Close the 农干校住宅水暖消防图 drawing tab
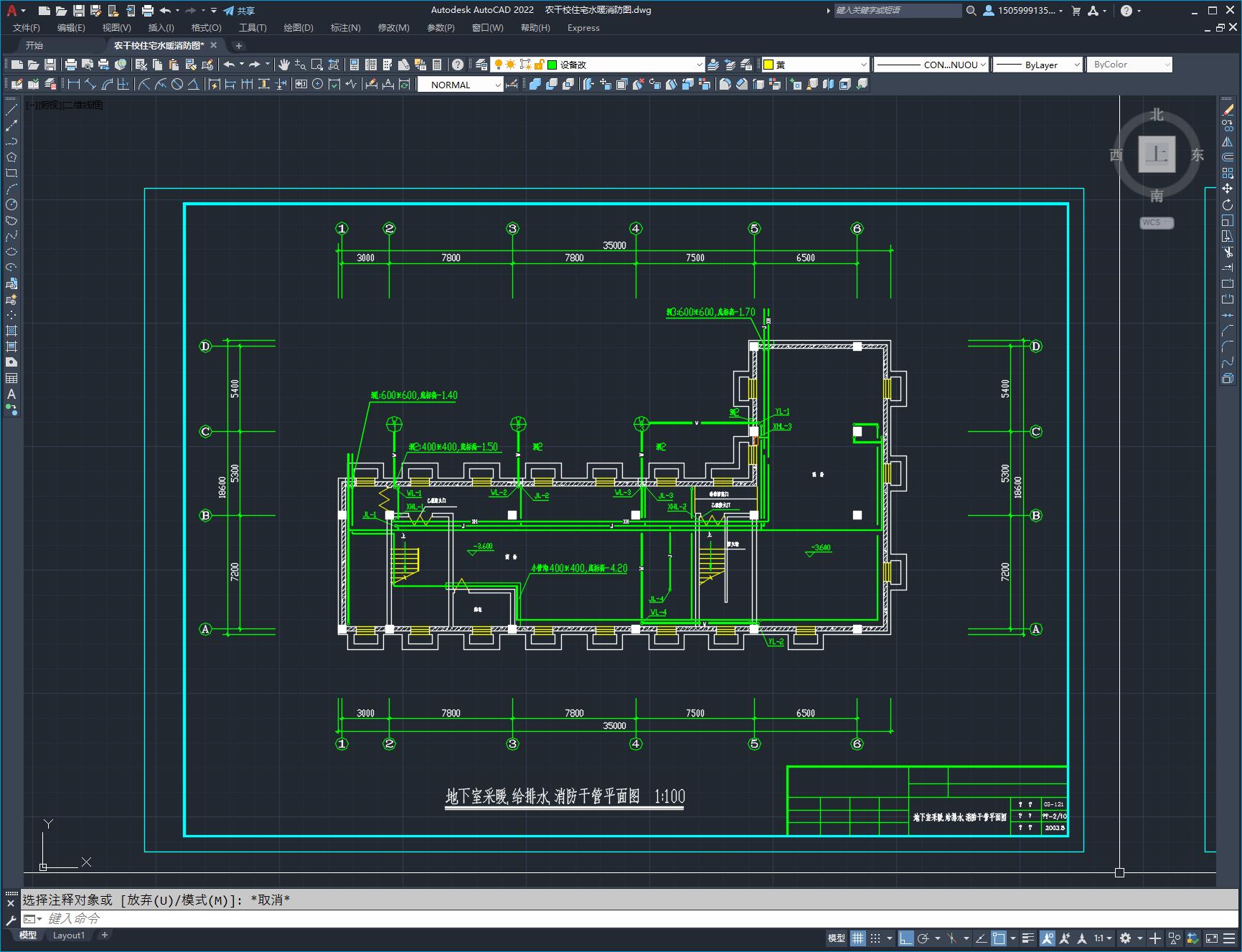Image resolution: width=1242 pixels, height=952 pixels. [213, 45]
